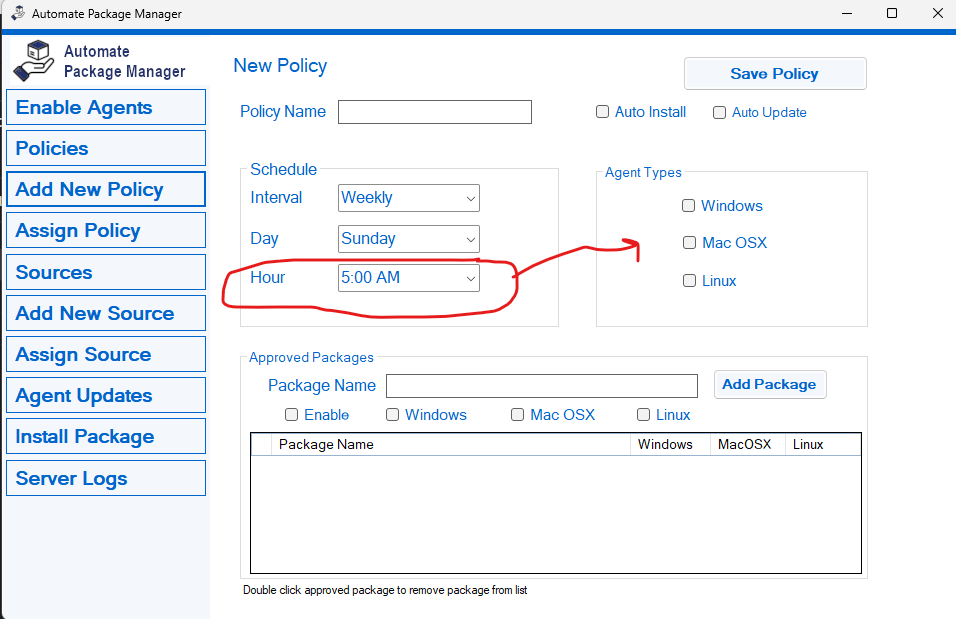Image resolution: width=956 pixels, height=619 pixels.
Task: Click the Add Package button
Action: pos(769,385)
